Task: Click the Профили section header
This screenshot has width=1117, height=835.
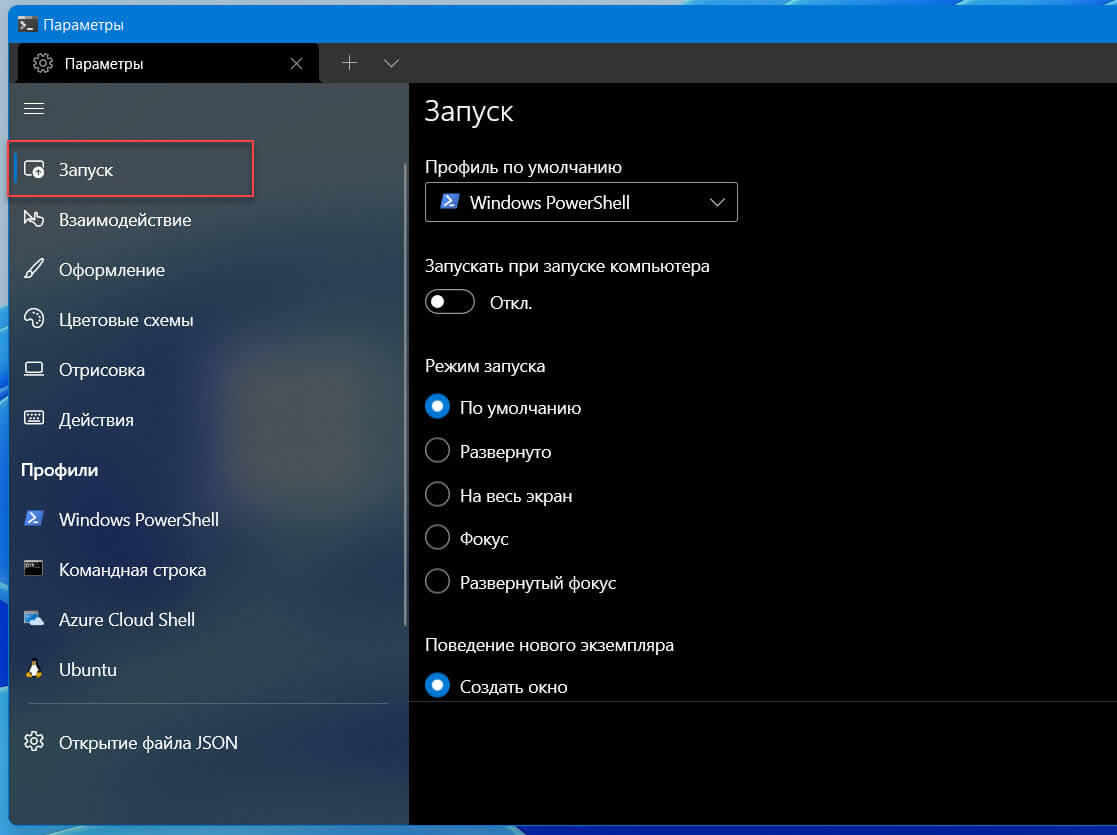Action: pos(60,470)
